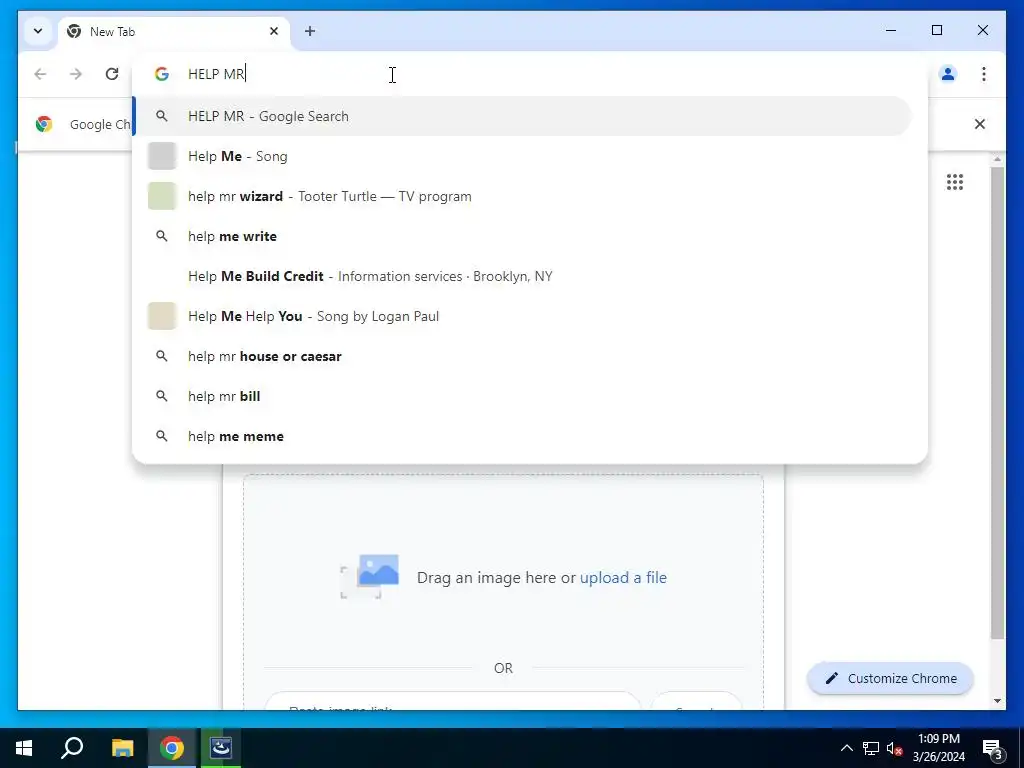Pick 'help mr house or caesar' suggestion

[522, 356]
